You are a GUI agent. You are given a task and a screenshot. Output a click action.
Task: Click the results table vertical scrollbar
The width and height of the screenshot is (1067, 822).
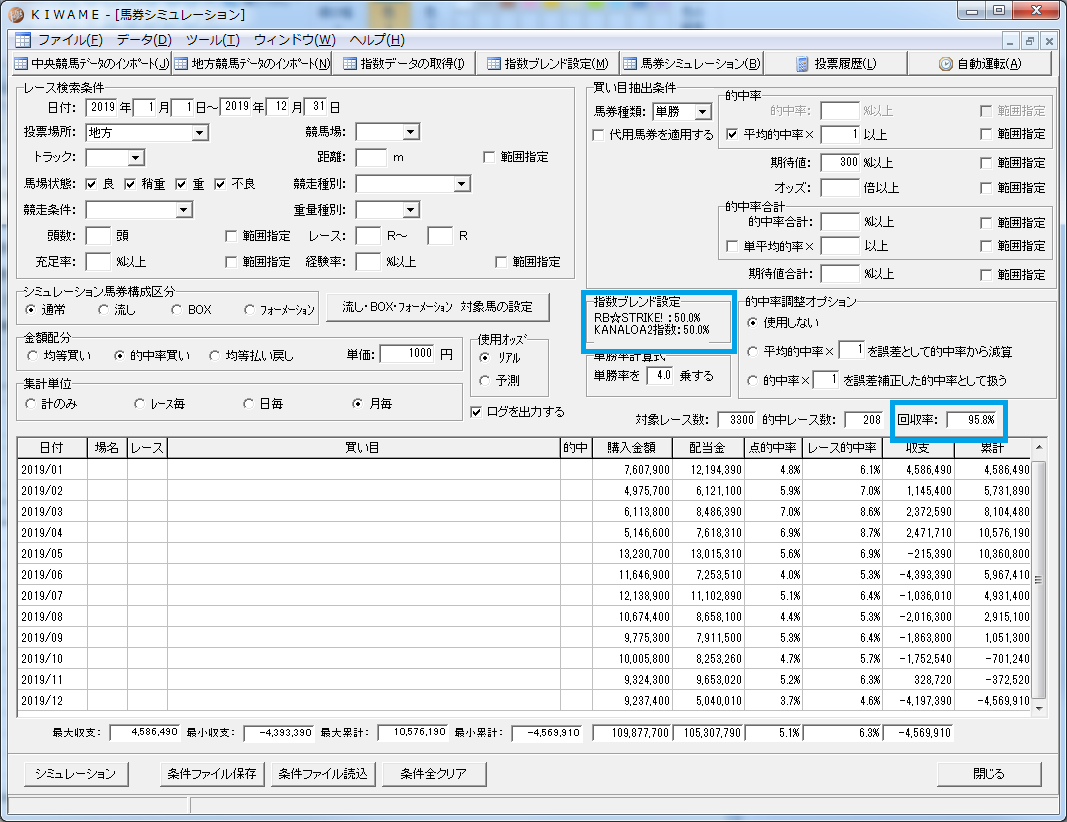1039,579
